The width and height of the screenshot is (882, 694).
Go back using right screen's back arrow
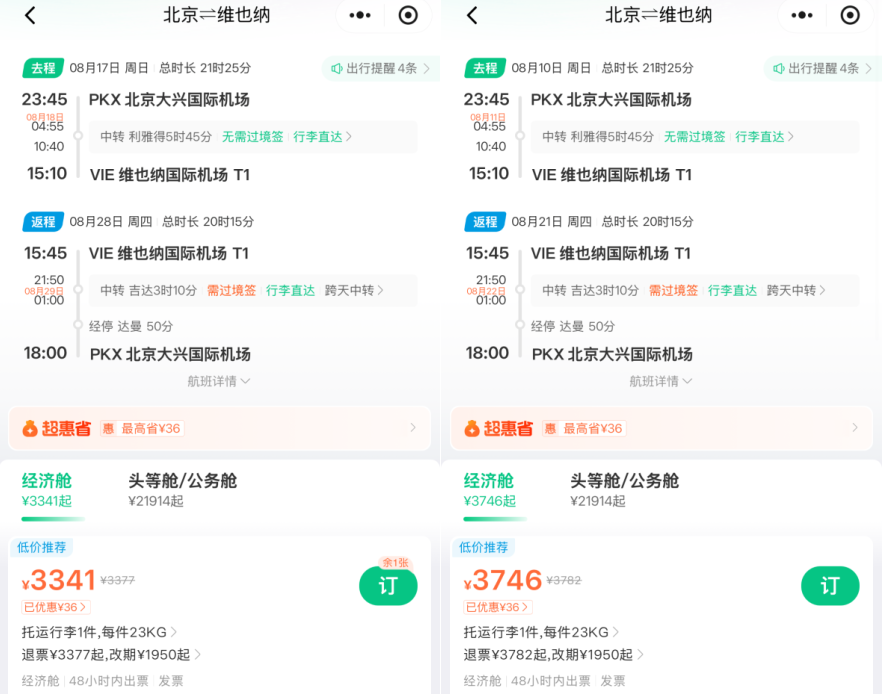[x=472, y=15]
